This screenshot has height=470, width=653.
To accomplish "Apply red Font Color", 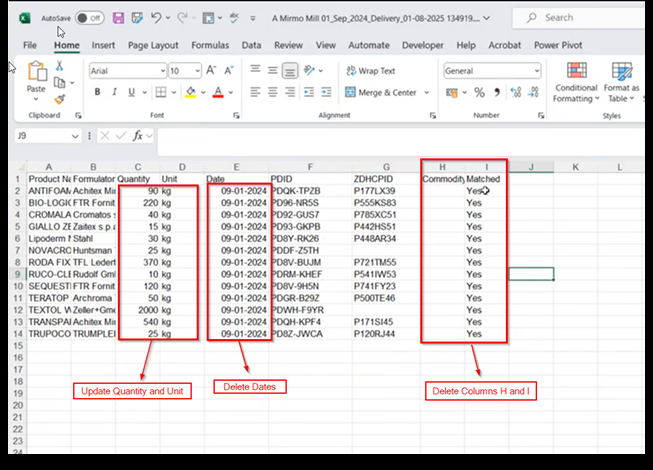I will click(218, 92).
